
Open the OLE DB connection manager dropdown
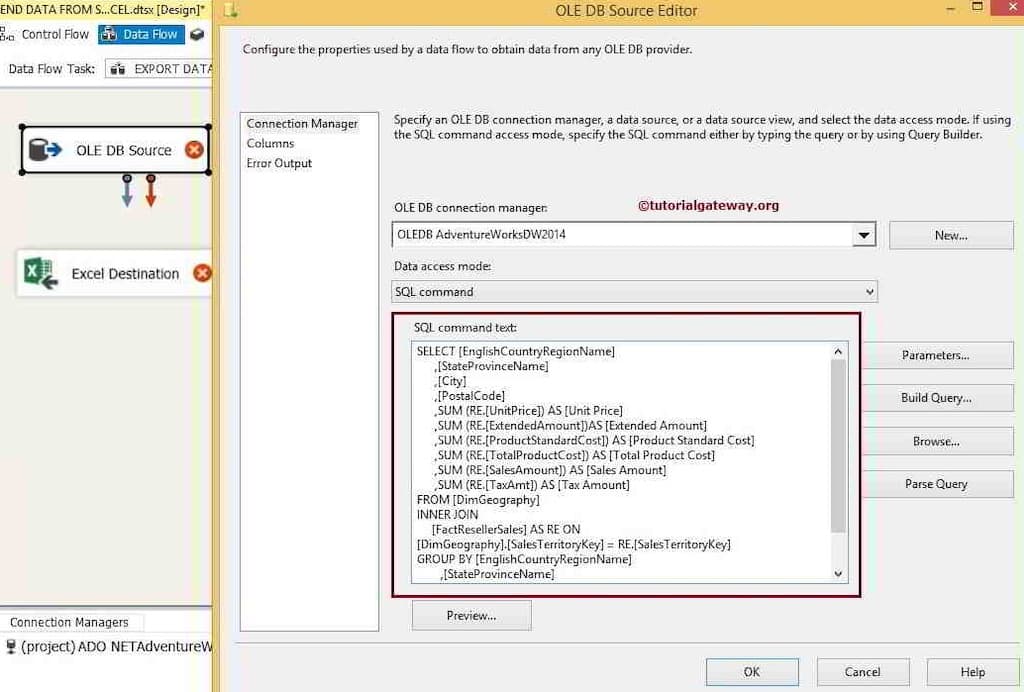(864, 235)
